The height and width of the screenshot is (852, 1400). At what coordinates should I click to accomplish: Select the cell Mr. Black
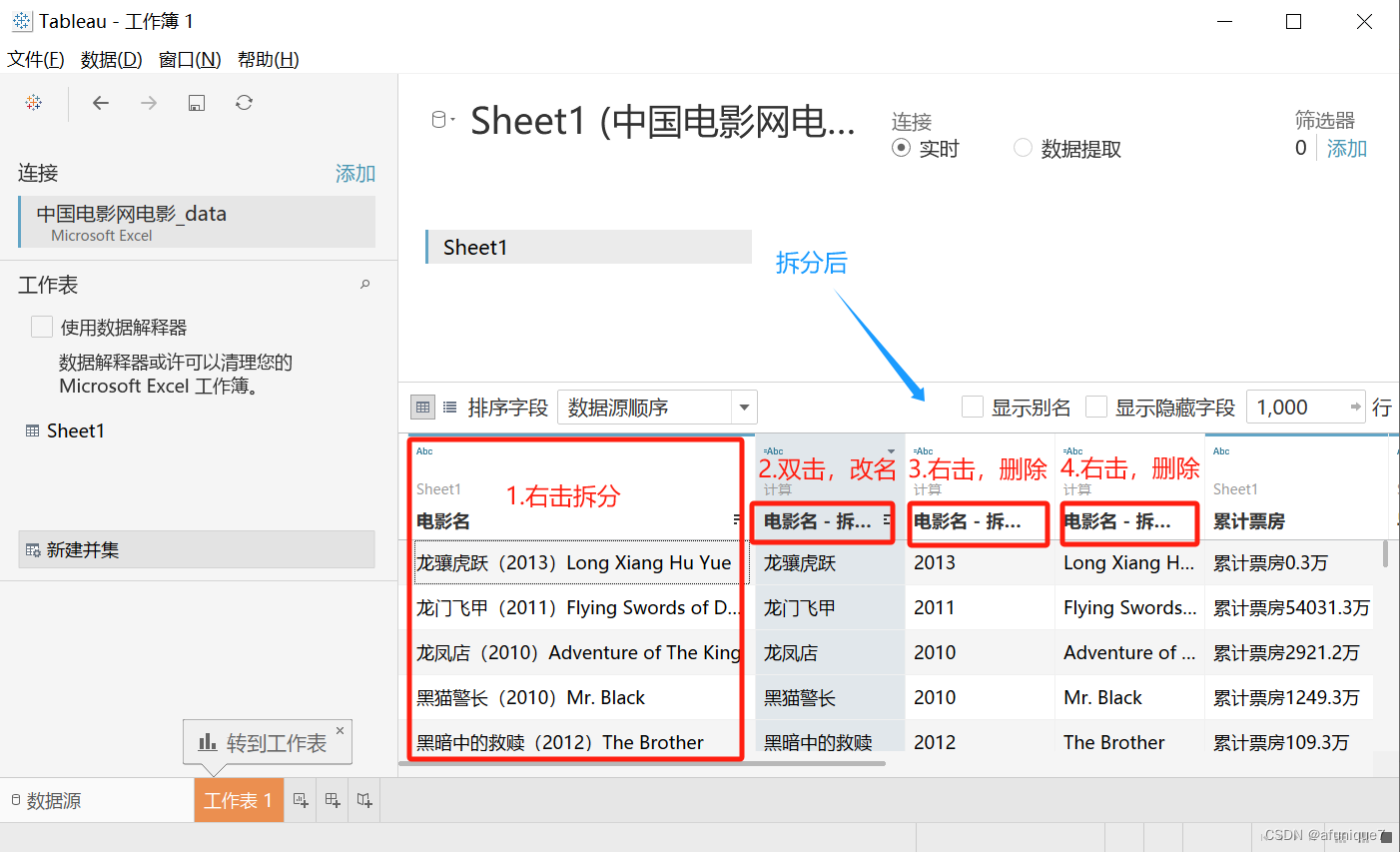[1129, 697]
